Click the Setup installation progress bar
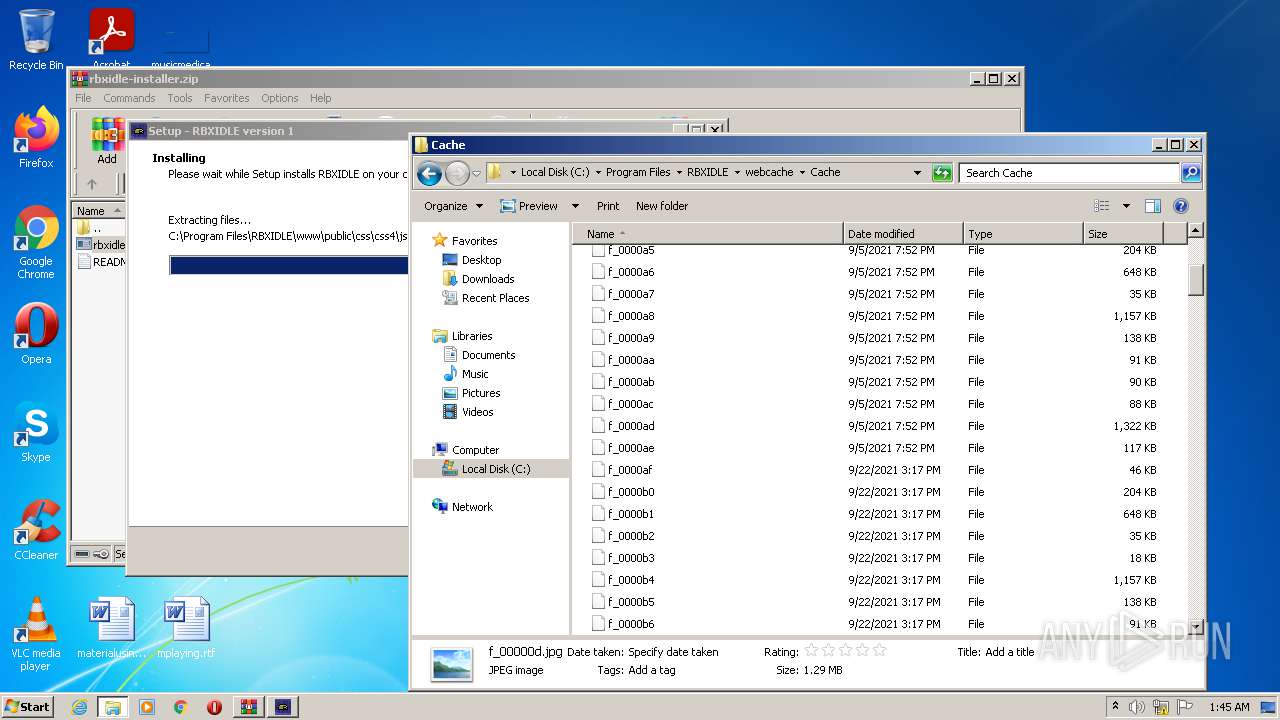The height and width of the screenshot is (720, 1280). coord(289,265)
